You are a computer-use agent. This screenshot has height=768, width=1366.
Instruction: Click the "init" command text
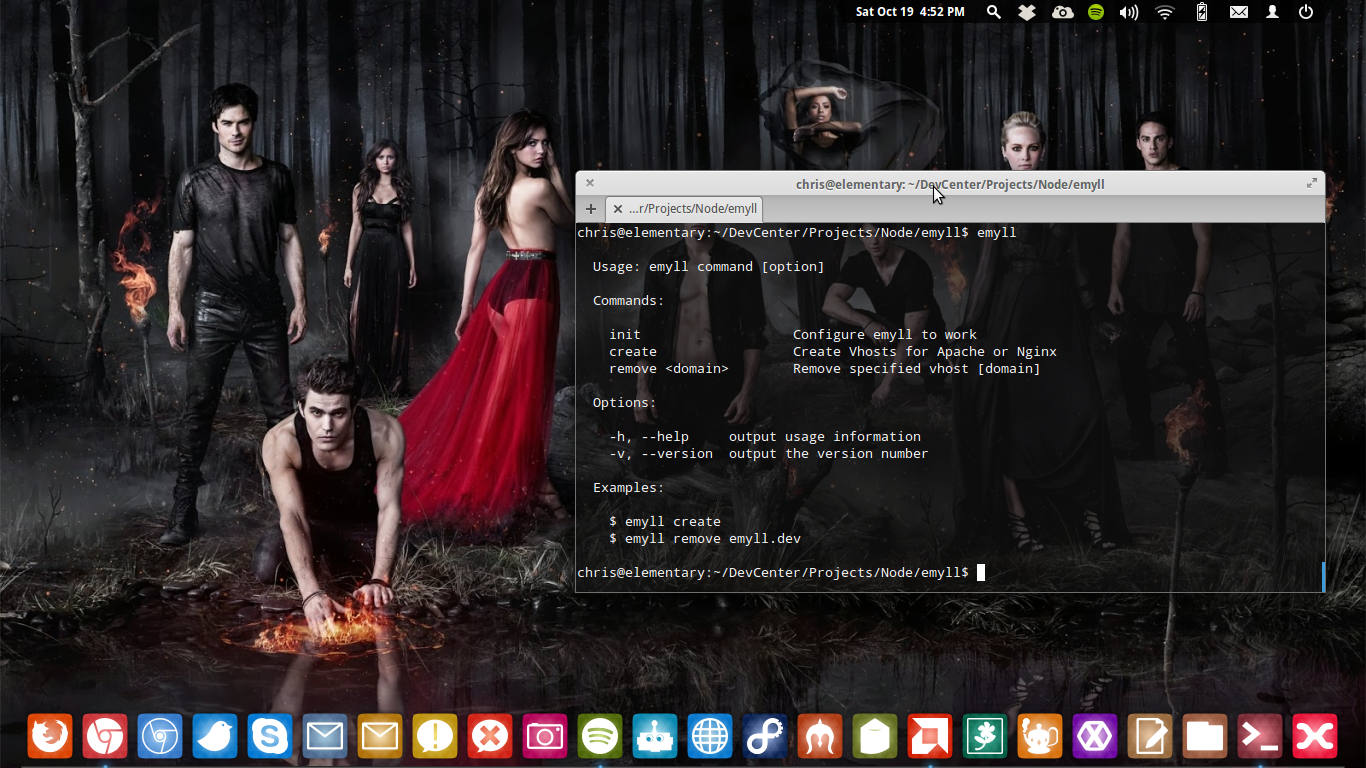tap(625, 335)
